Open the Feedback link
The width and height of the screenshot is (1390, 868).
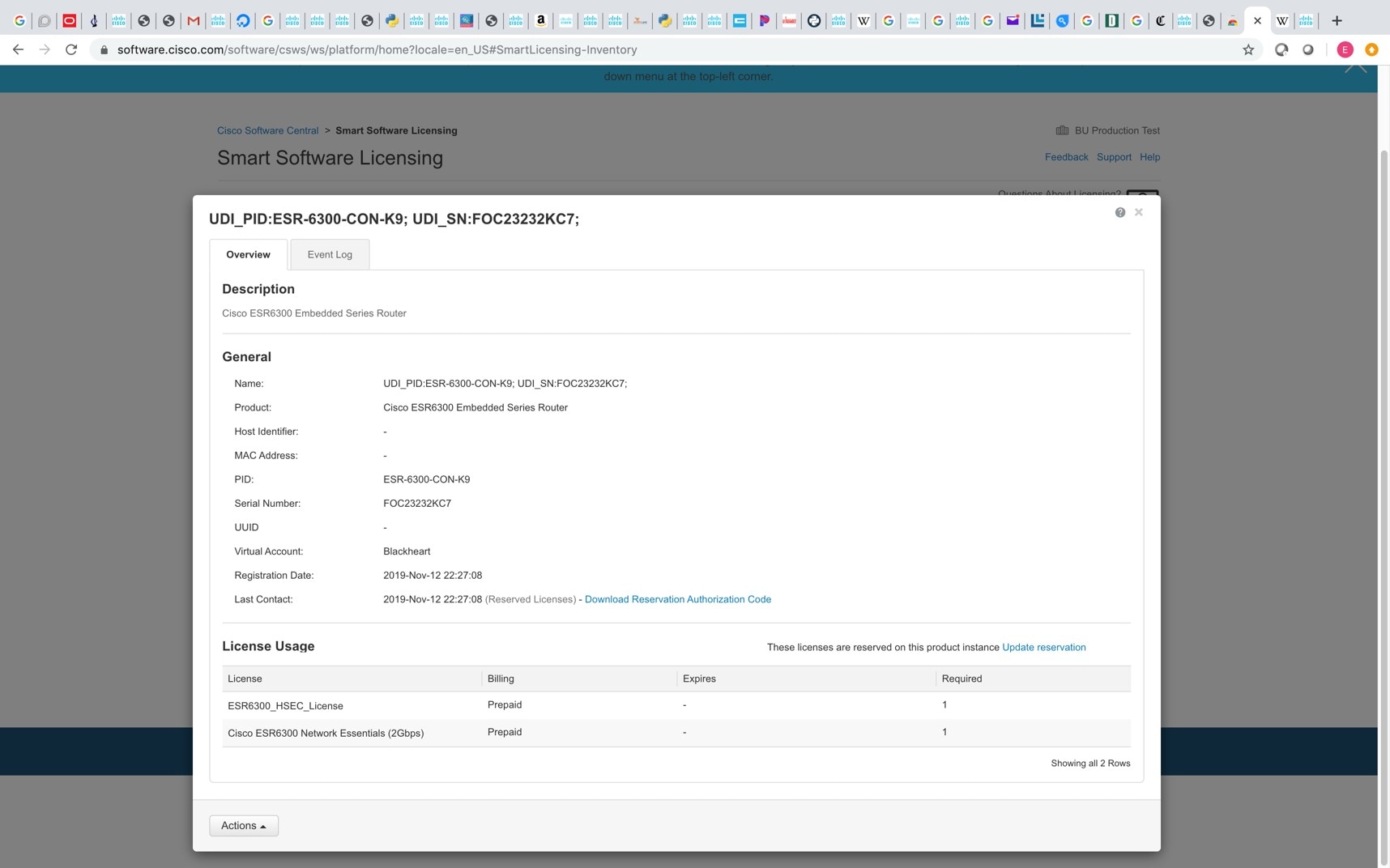pos(1066,157)
